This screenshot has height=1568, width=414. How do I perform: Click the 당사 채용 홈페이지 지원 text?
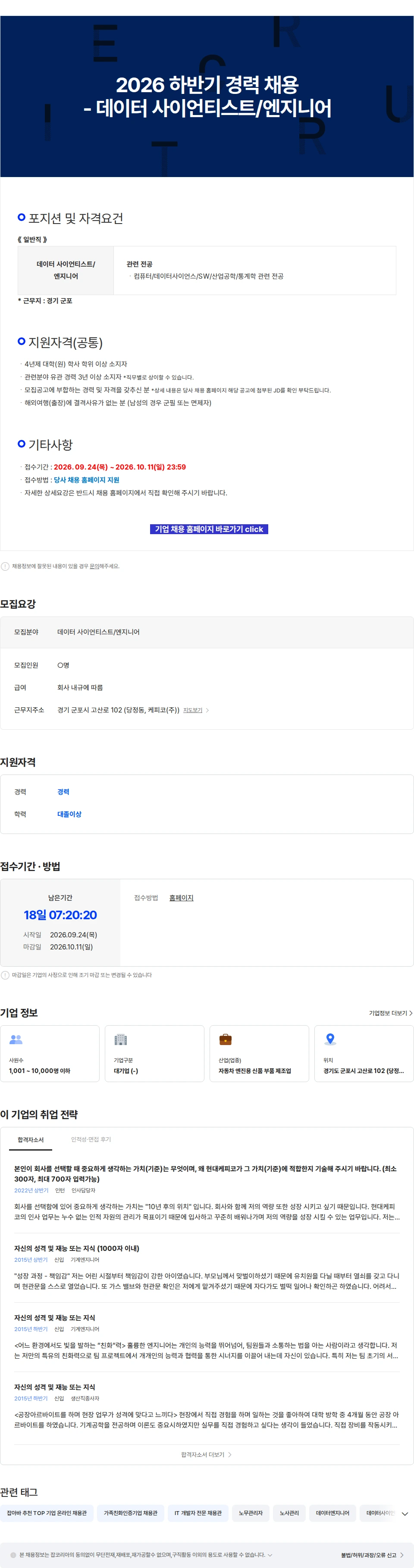click(87, 479)
